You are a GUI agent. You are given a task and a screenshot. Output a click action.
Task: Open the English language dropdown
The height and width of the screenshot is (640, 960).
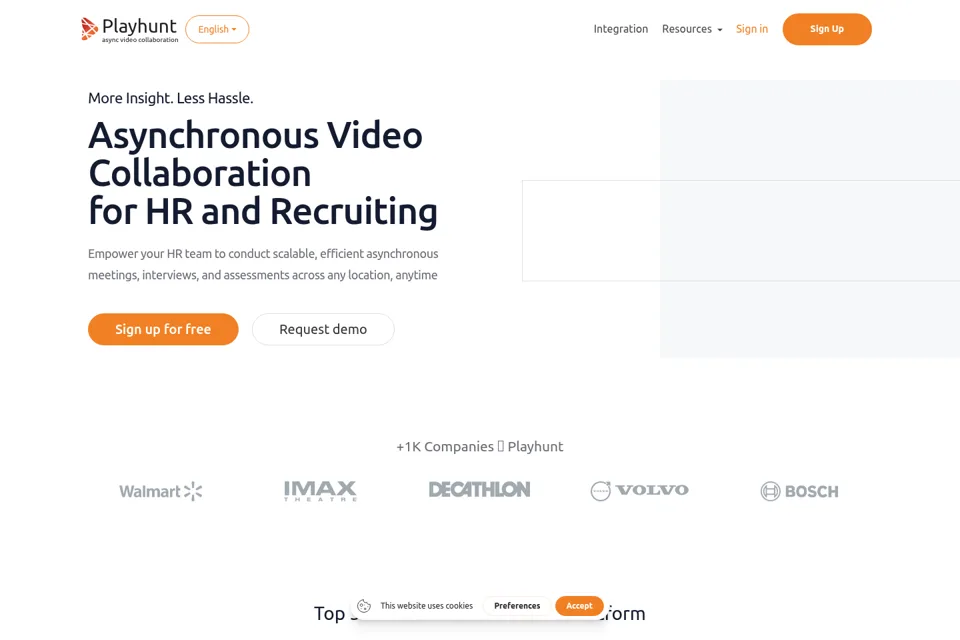[x=217, y=29]
